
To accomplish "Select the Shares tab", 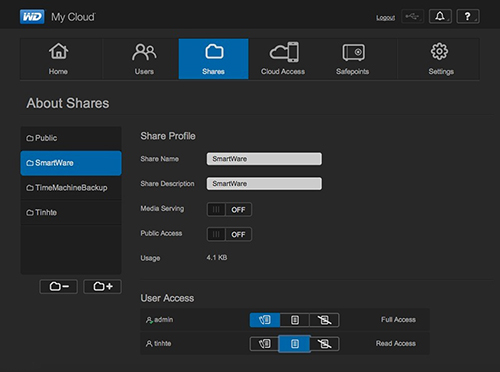I will [213, 59].
